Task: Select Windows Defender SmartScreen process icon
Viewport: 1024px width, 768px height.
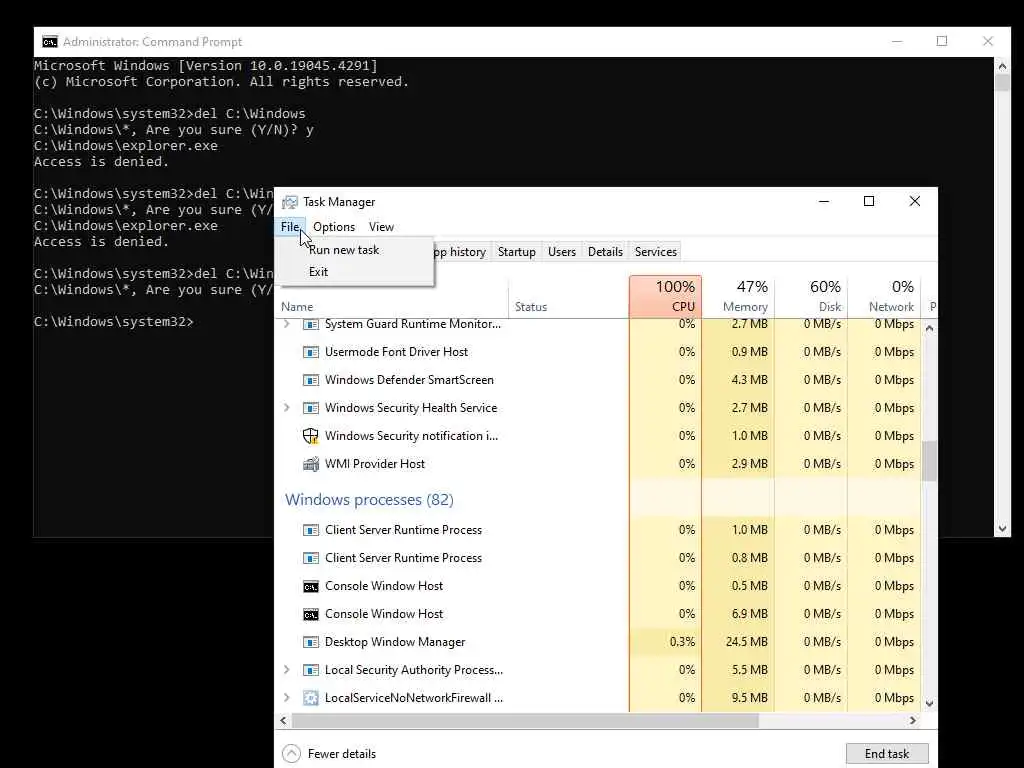Action: (x=311, y=380)
